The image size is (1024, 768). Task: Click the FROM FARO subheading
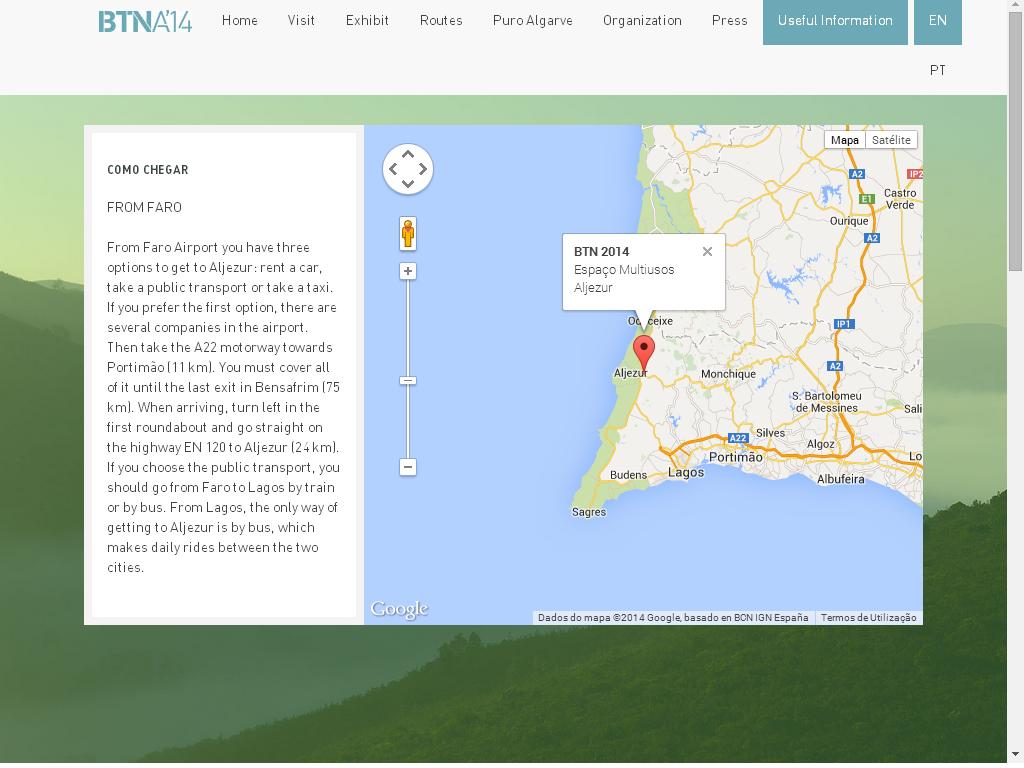coord(144,207)
